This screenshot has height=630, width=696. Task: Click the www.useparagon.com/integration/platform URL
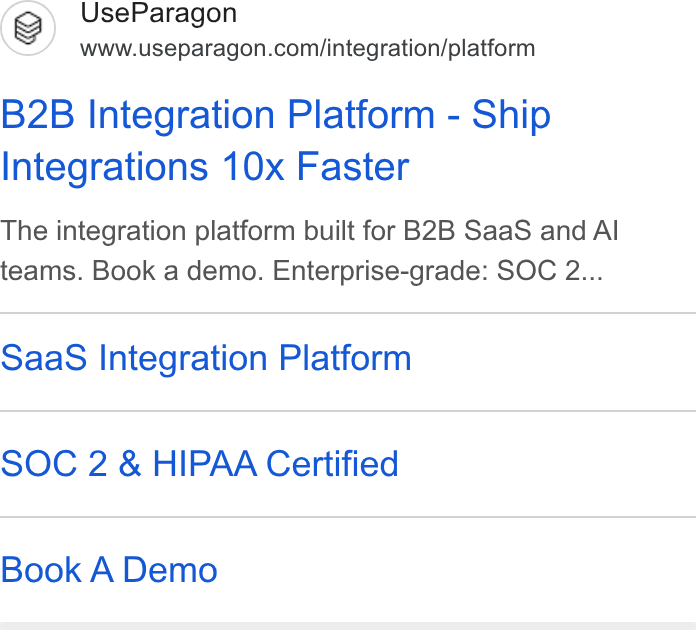tap(308, 48)
